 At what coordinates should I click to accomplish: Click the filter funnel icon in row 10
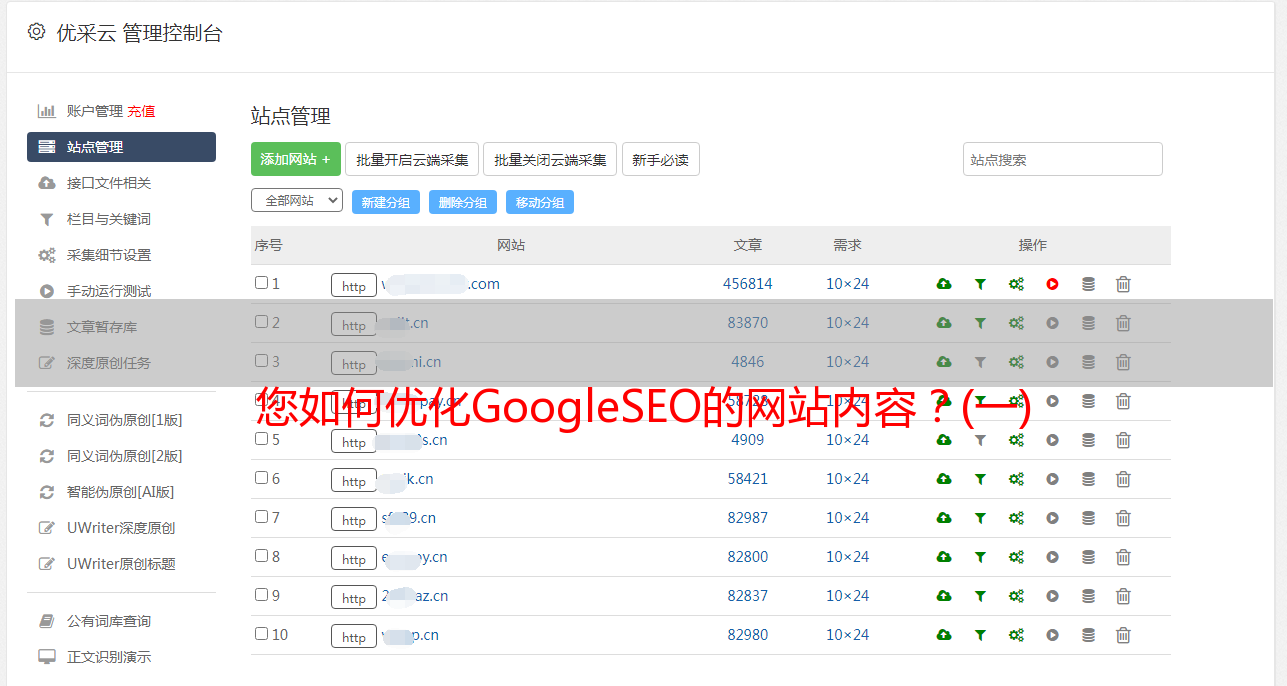(980, 635)
